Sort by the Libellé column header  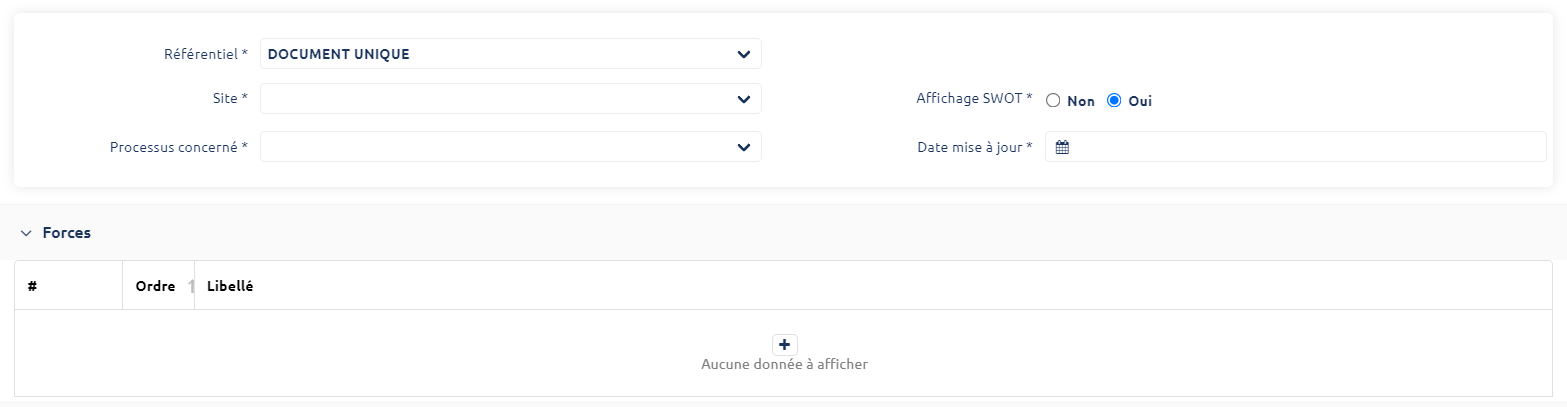point(230,286)
